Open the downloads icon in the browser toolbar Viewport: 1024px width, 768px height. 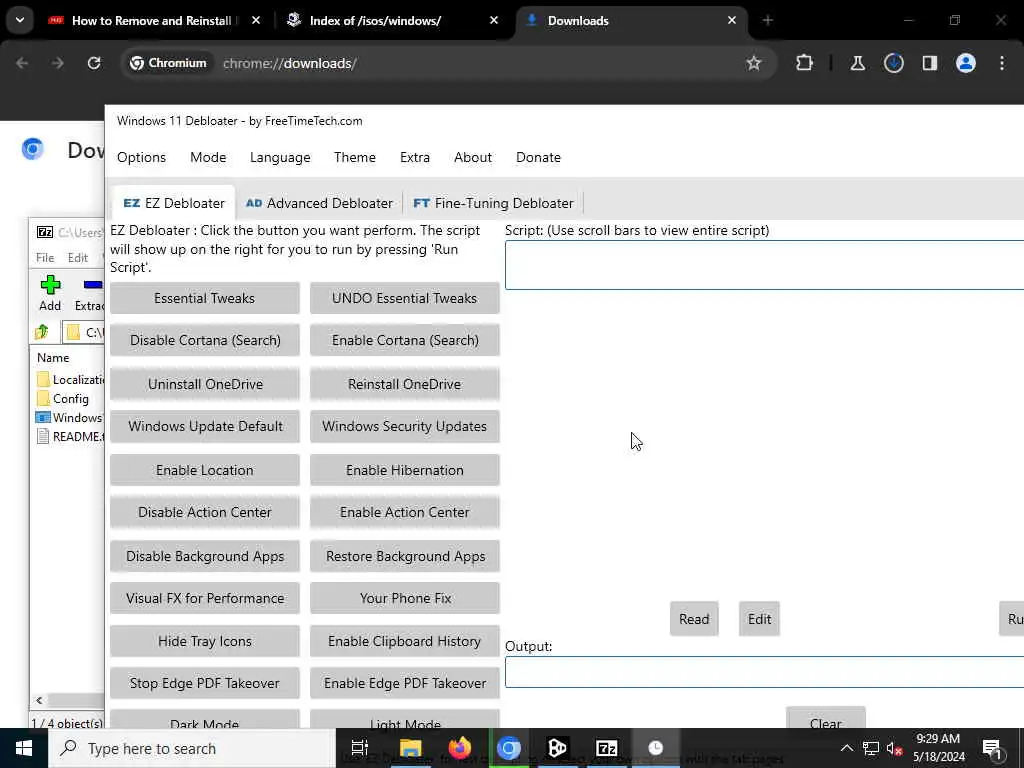[x=893, y=63]
